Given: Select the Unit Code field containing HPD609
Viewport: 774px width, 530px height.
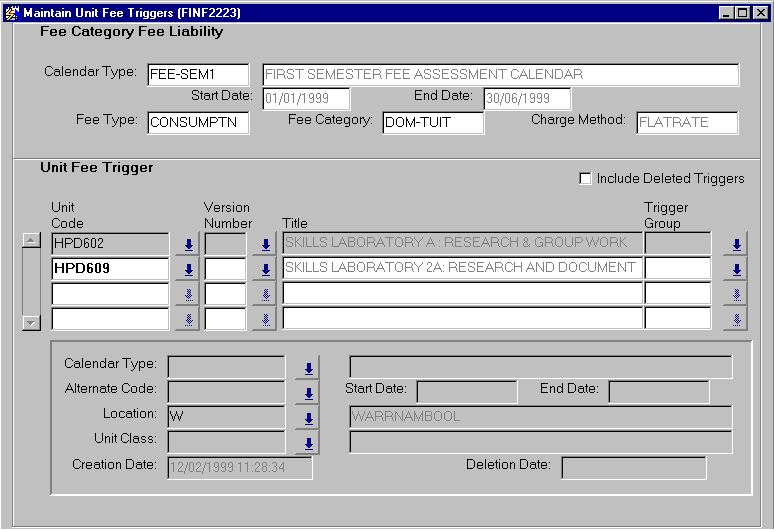Looking at the screenshot, I should pos(110,269).
